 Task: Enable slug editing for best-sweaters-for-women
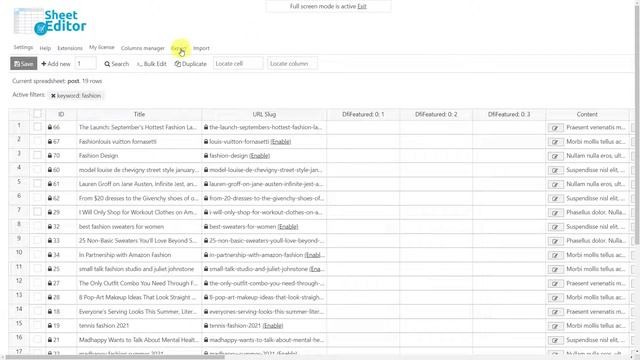point(288,227)
